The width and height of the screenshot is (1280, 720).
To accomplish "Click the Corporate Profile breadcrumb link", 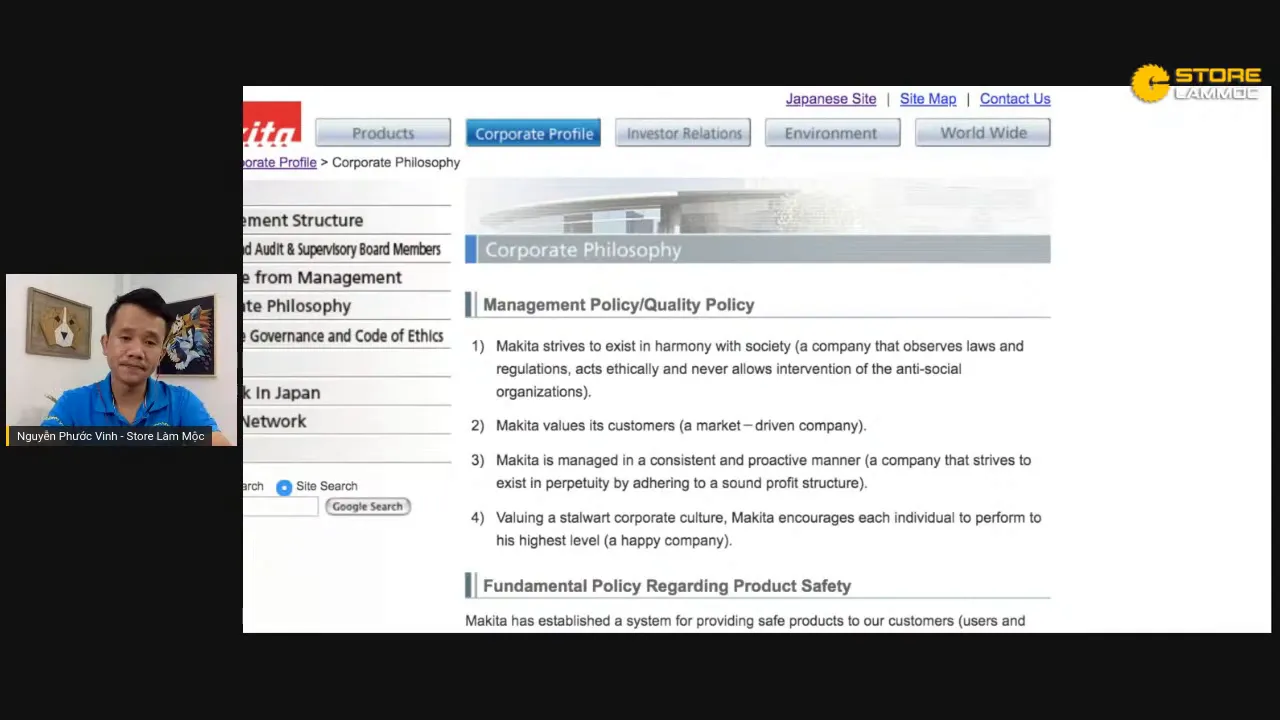I will 280,162.
